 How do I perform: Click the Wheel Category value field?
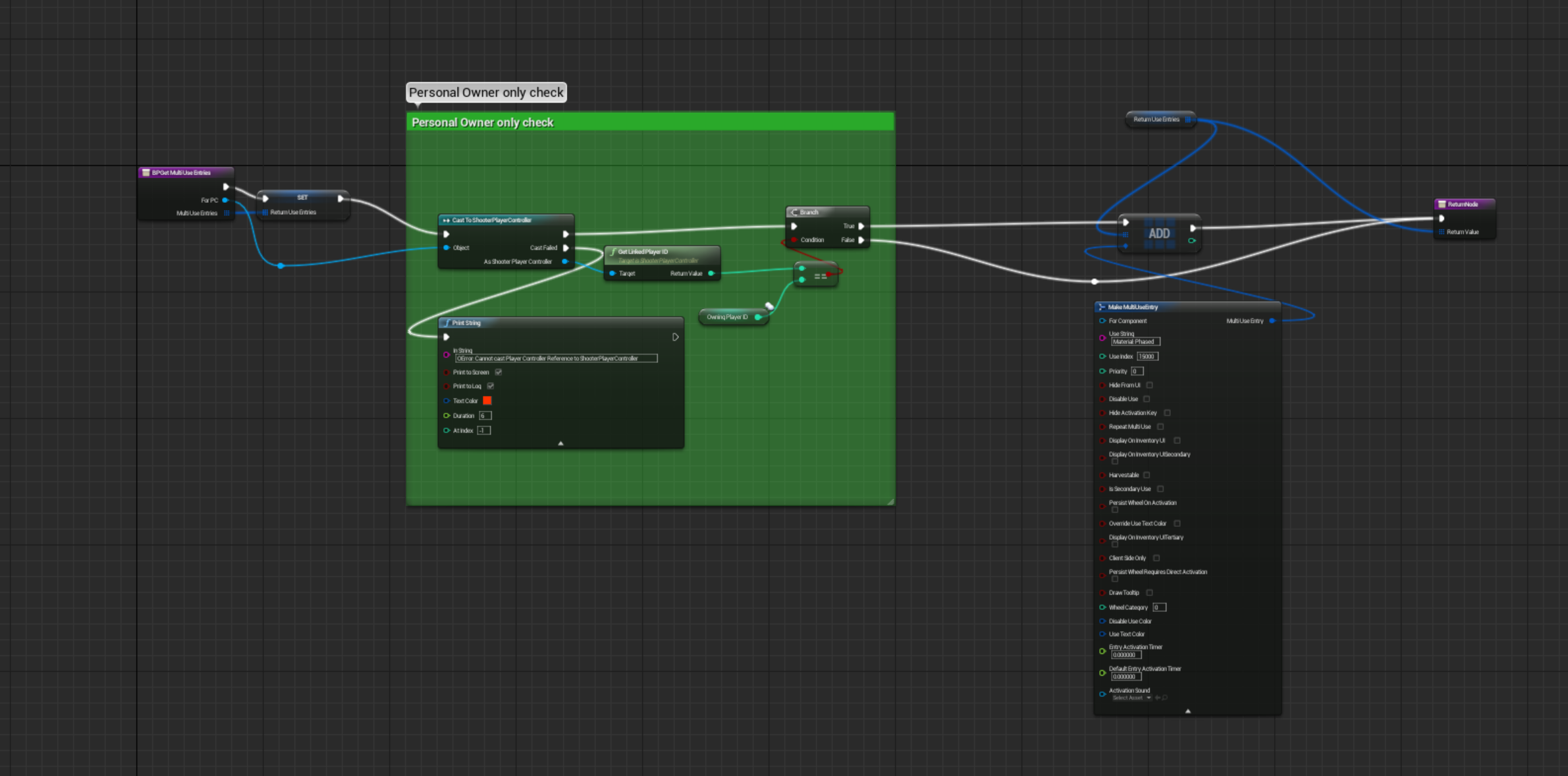pos(1160,607)
